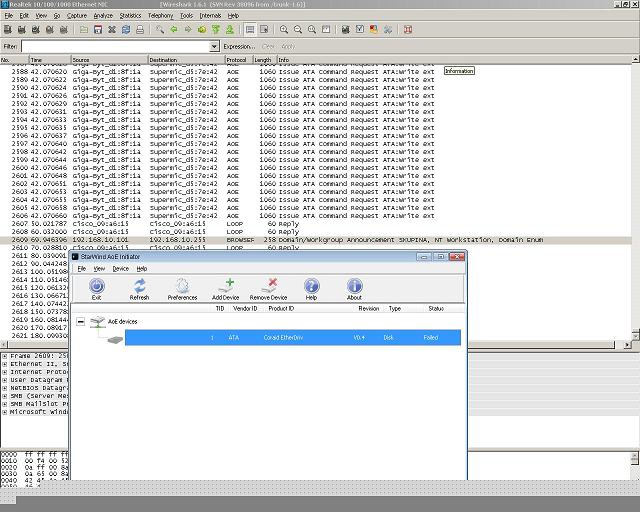Go to the last packet

[230, 29]
